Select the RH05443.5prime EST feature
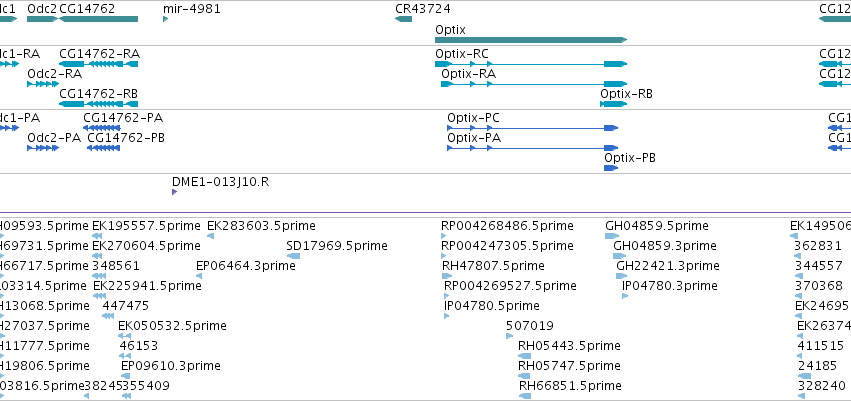This screenshot has width=851, height=401. tap(524, 356)
